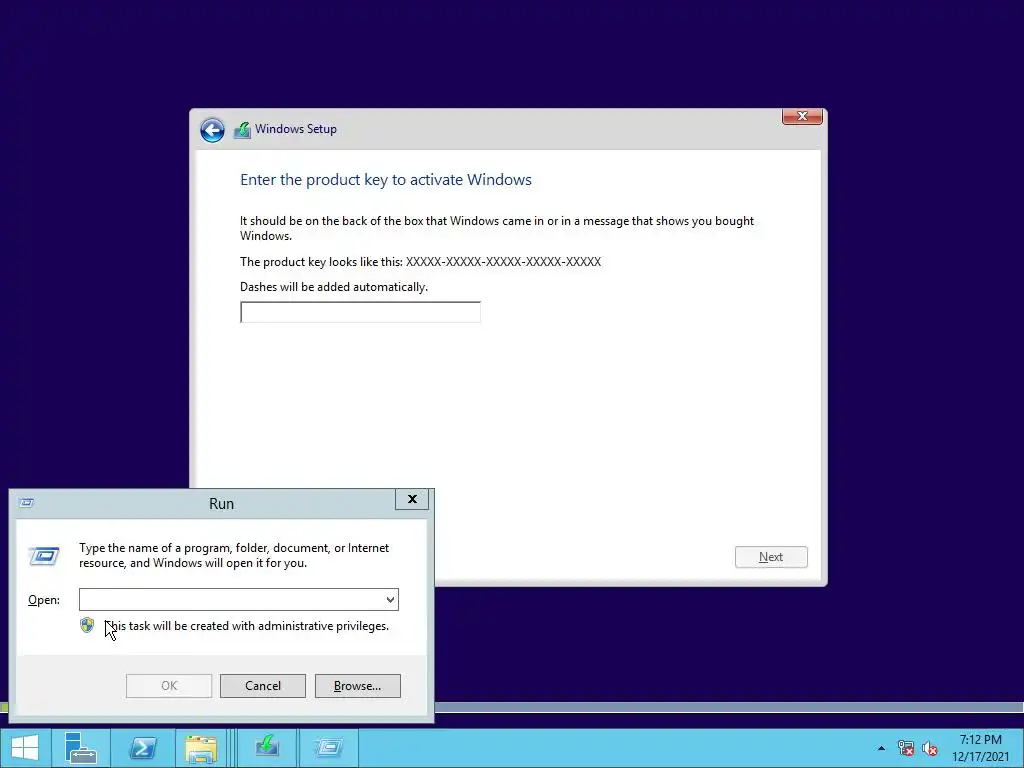Close the Run dialog
This screenshot has width=1024, height=768.
[412, 500]
